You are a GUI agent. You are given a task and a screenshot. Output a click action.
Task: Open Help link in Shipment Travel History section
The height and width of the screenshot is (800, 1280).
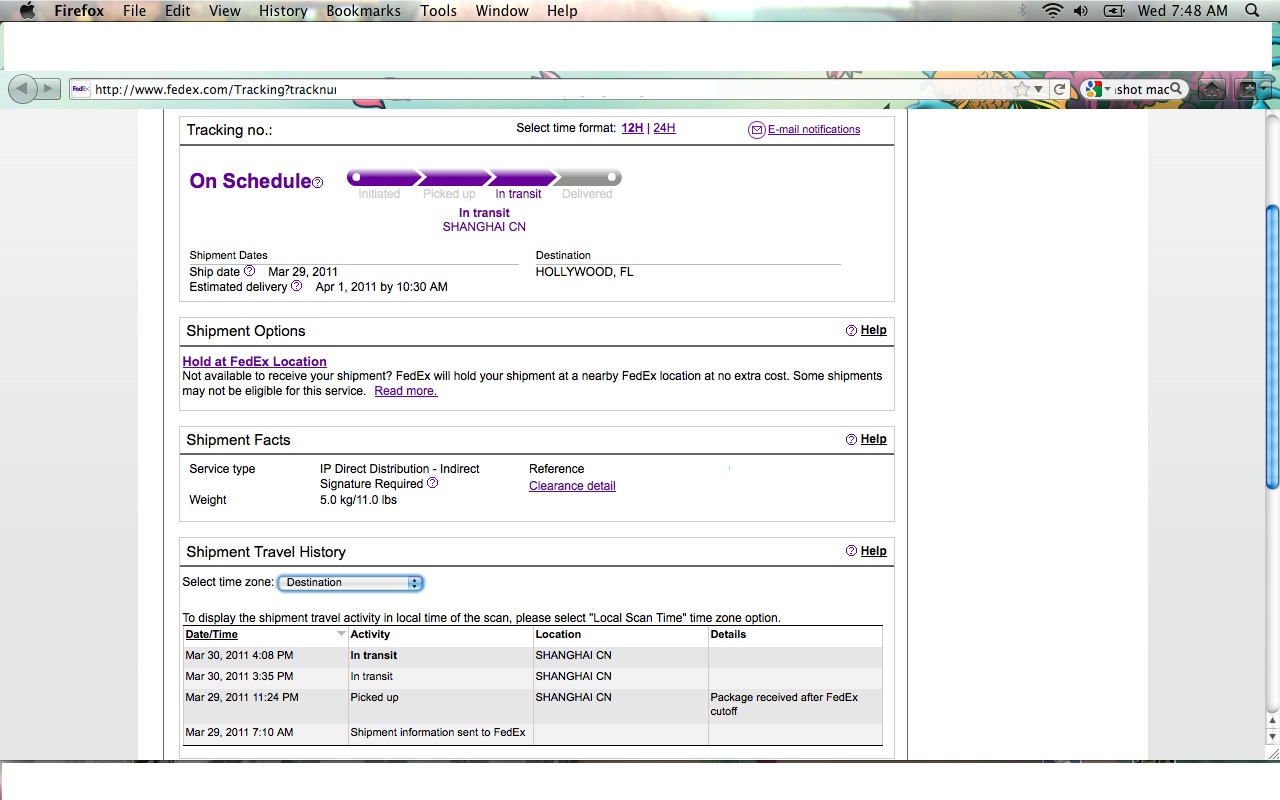coord(873,551)
